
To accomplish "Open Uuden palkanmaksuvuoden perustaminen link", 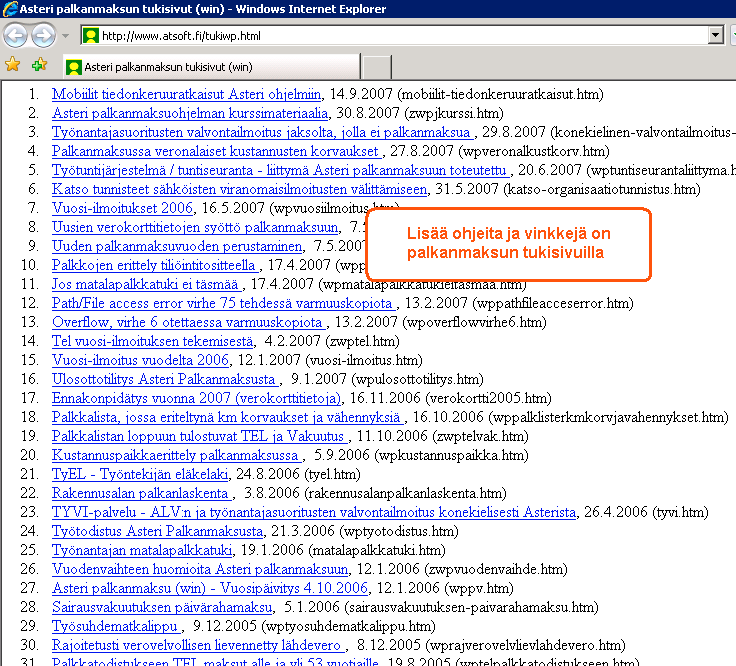I will pos(177,246).
